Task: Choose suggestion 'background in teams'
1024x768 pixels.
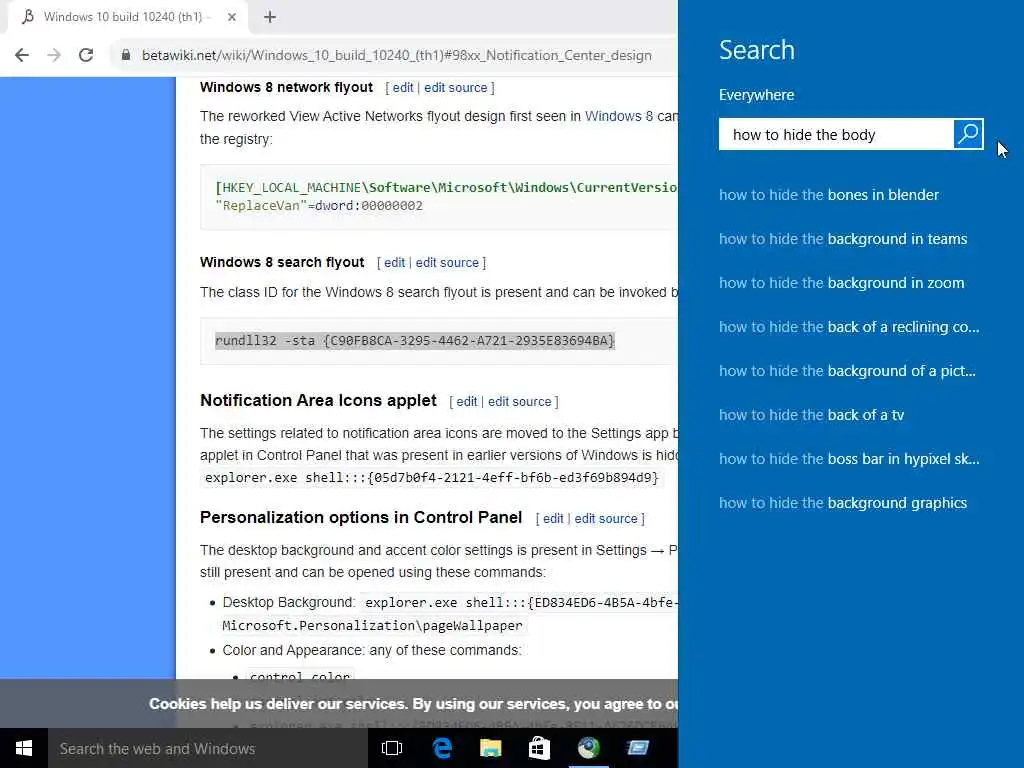Action: click(x=843, y=239)
